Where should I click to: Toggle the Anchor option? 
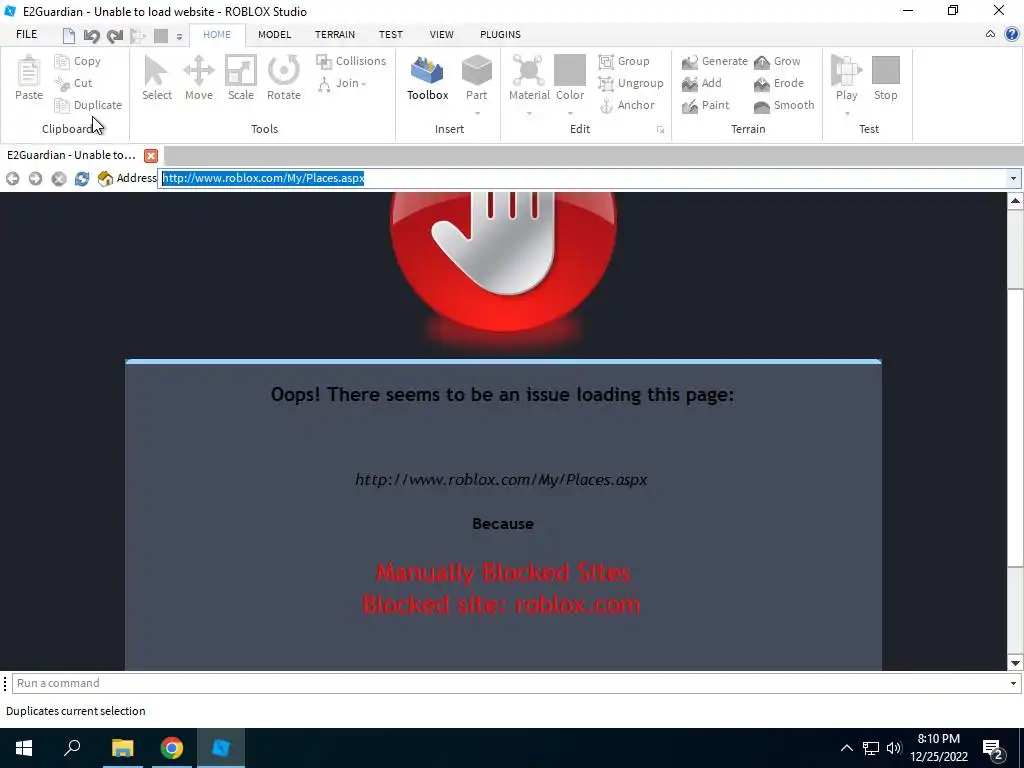point(626,105)
